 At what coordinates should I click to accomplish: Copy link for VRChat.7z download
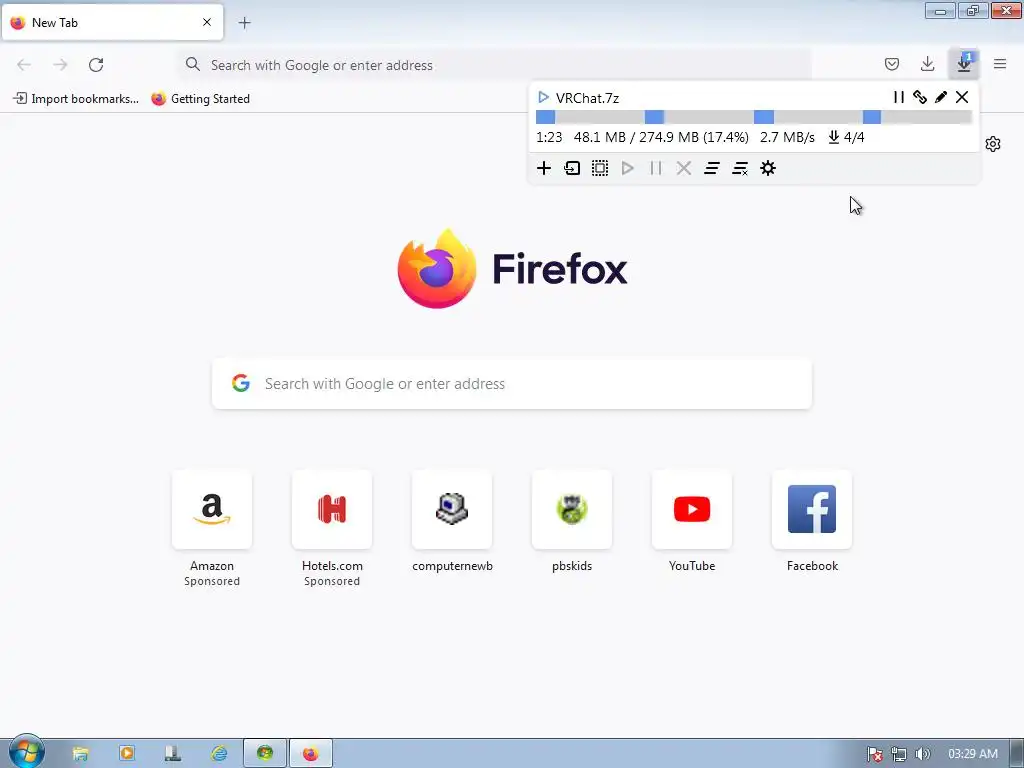pos(920,97)
